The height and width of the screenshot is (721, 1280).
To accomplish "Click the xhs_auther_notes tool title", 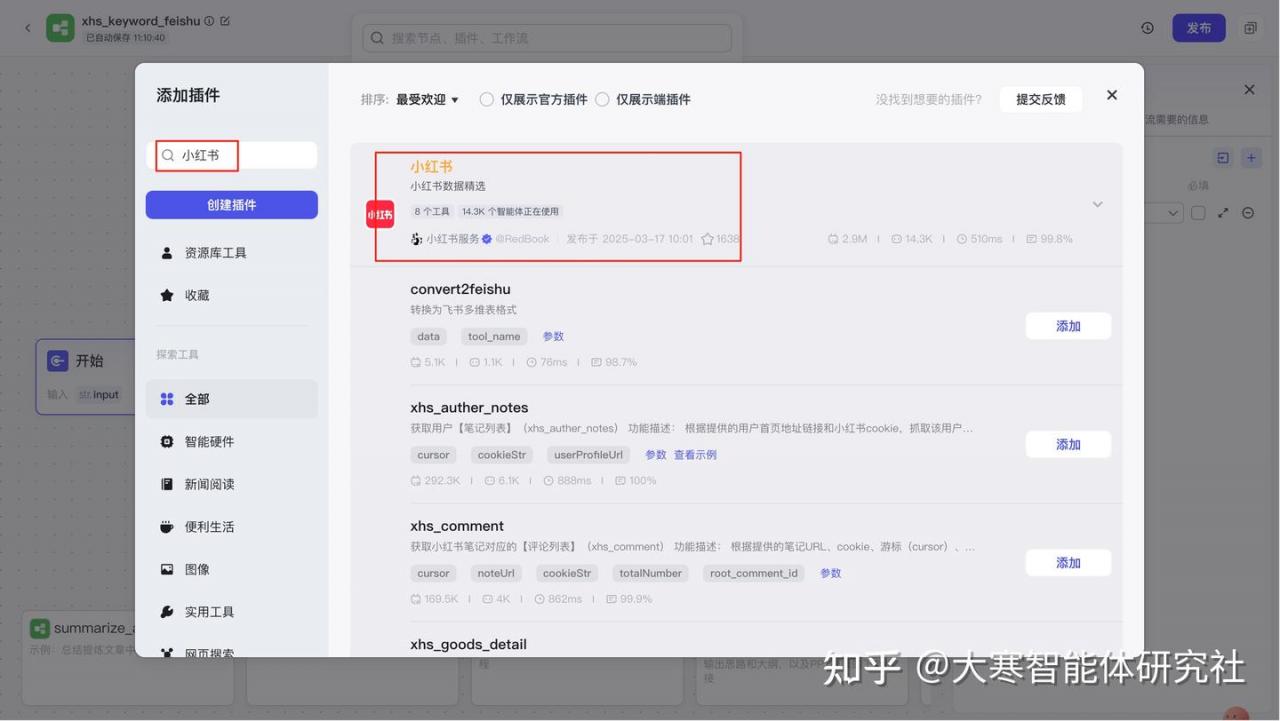I will (469, 408).
